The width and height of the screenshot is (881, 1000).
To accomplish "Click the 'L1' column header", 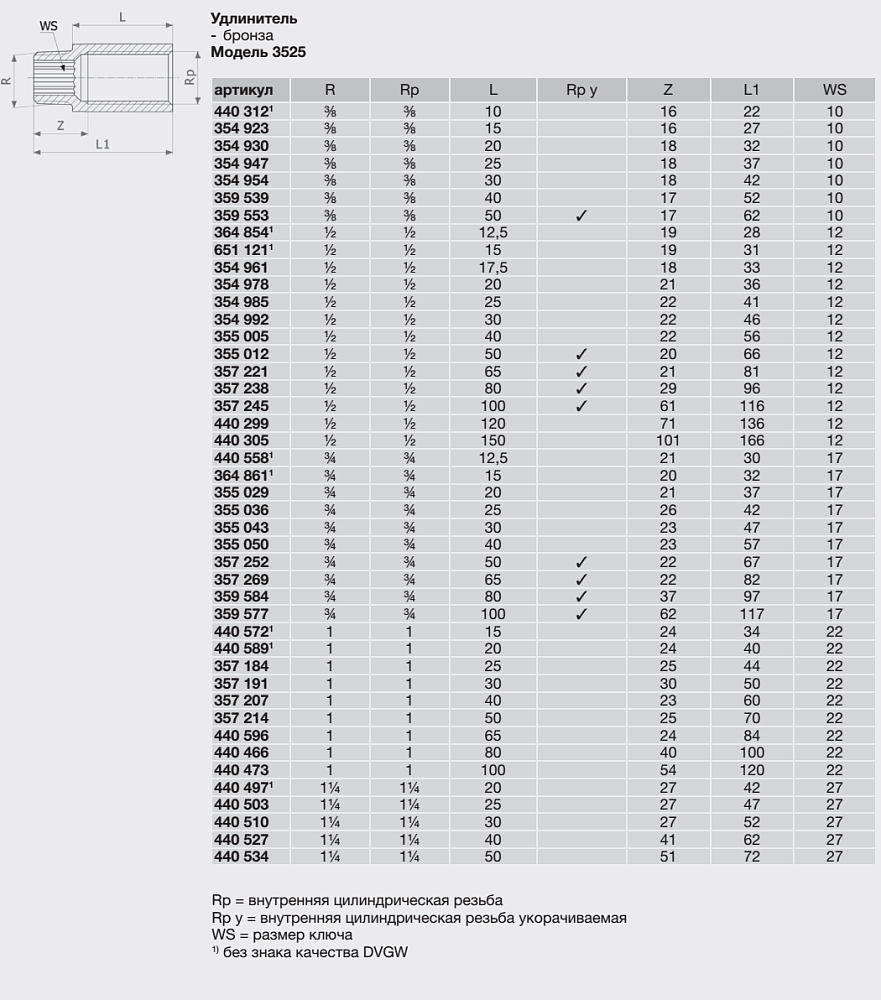I will [x=751, y=90].
